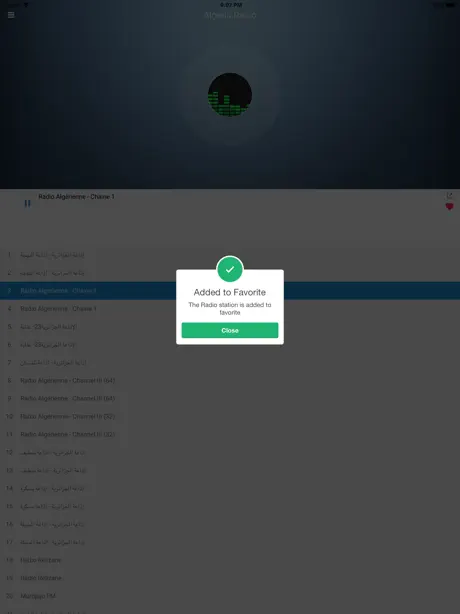Viewport: 460px width, 614px height.
Task: Select station row numbered 20
Action: coord(230,596)
